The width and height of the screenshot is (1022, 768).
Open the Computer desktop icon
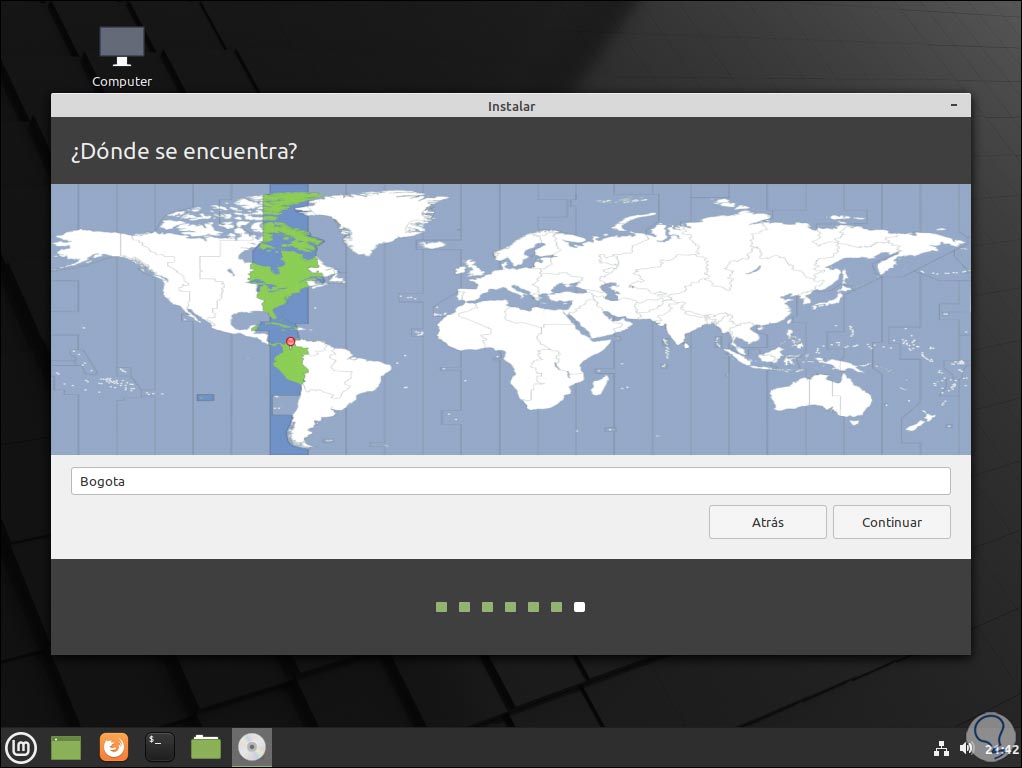[x=121, y=45]
